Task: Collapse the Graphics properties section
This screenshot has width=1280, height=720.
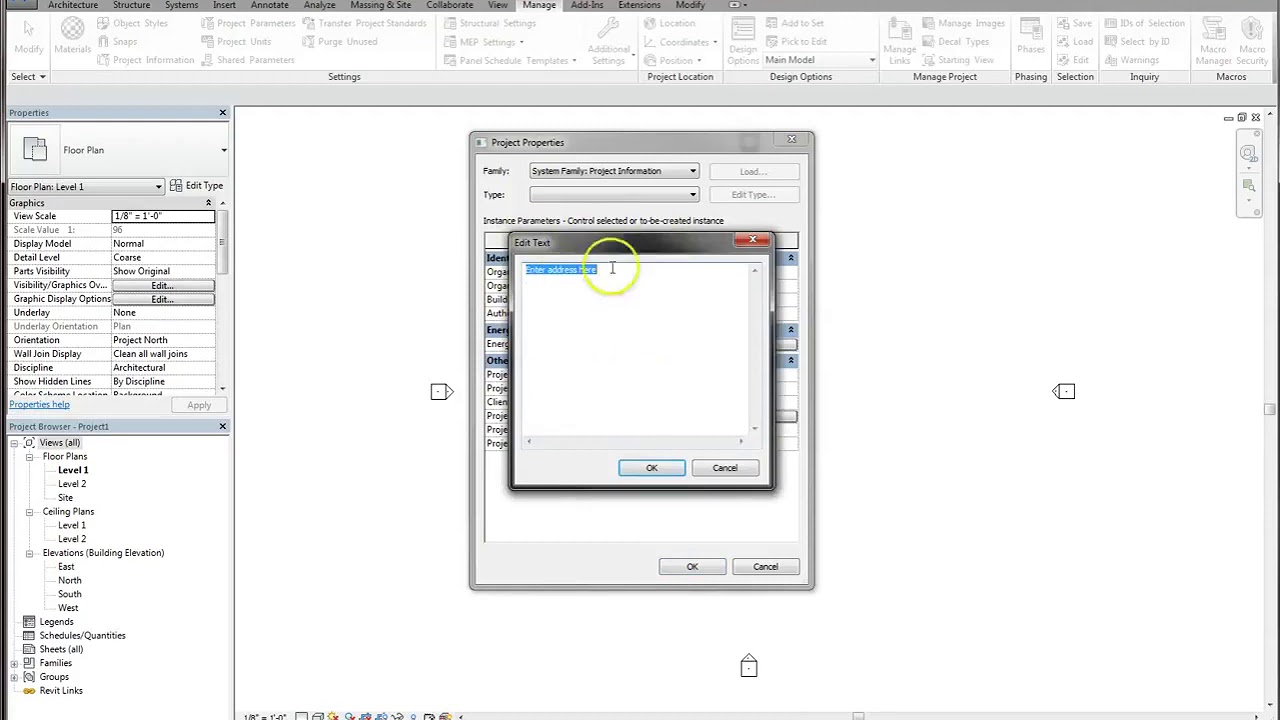Action: click(x=208, y=203)
